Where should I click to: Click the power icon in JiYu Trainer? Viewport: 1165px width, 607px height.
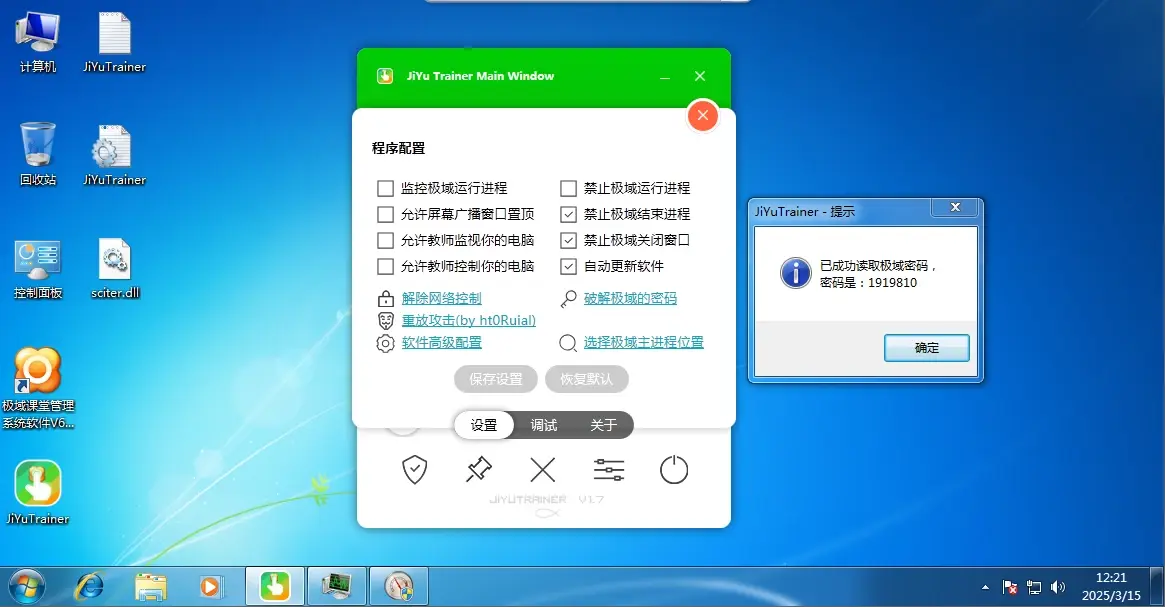(674, 470)
